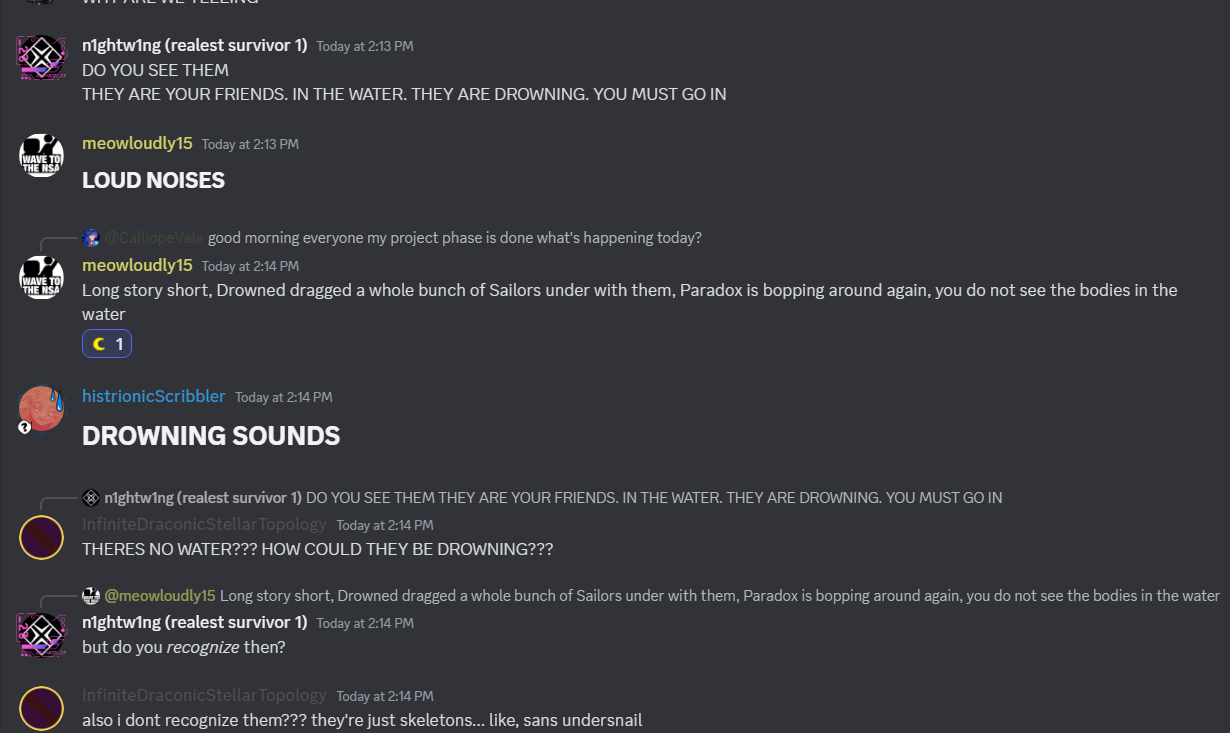Click InfiniteDraconicStellarTopology's avatar beside "also i dont recognize them"
The width and height of the screenshot is (1230, 733).
click(x=42, y=707)
